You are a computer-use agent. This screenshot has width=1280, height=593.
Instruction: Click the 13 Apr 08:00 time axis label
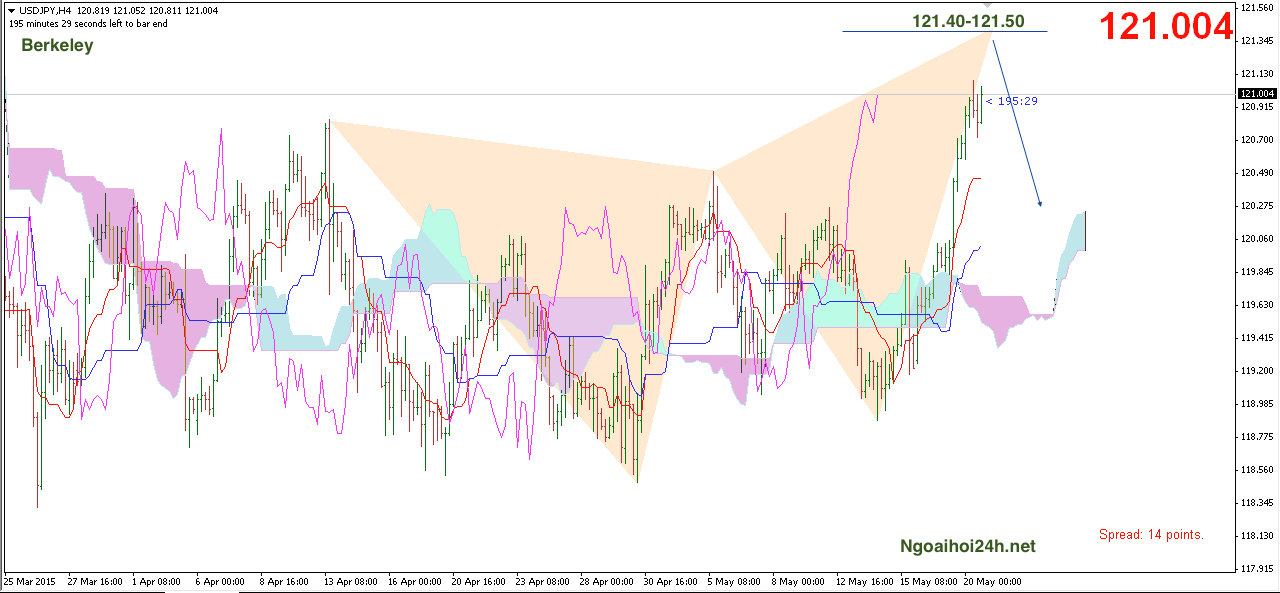click(x=351, y=581)
